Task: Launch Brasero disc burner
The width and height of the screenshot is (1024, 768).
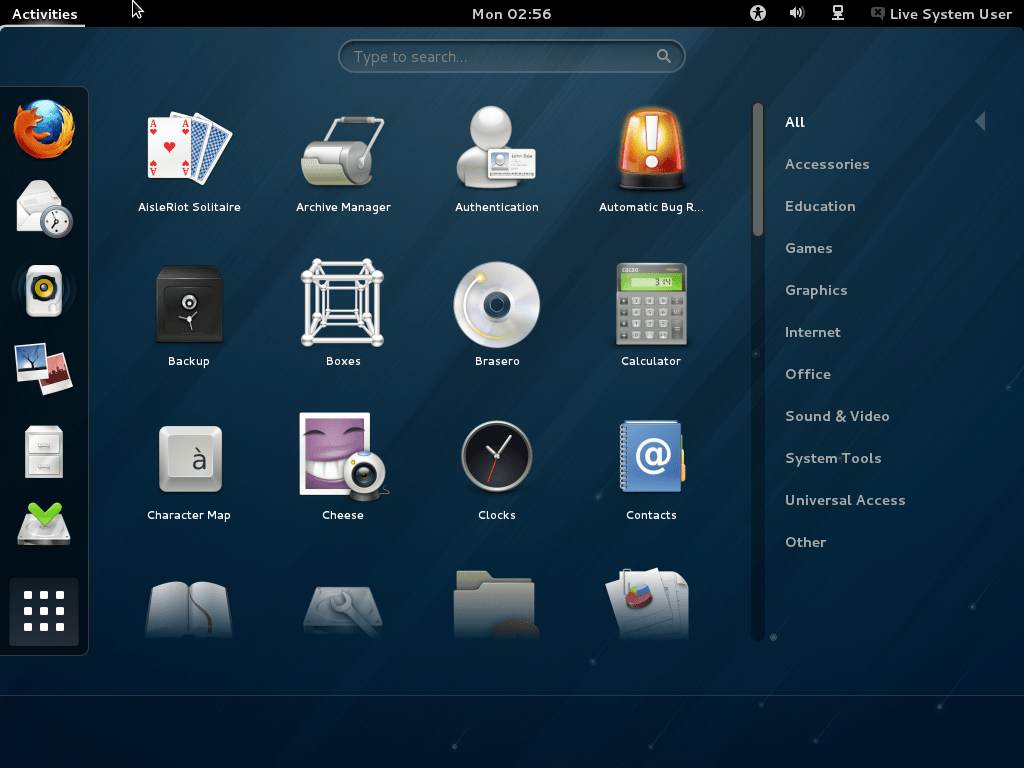Action: point(496,316)
